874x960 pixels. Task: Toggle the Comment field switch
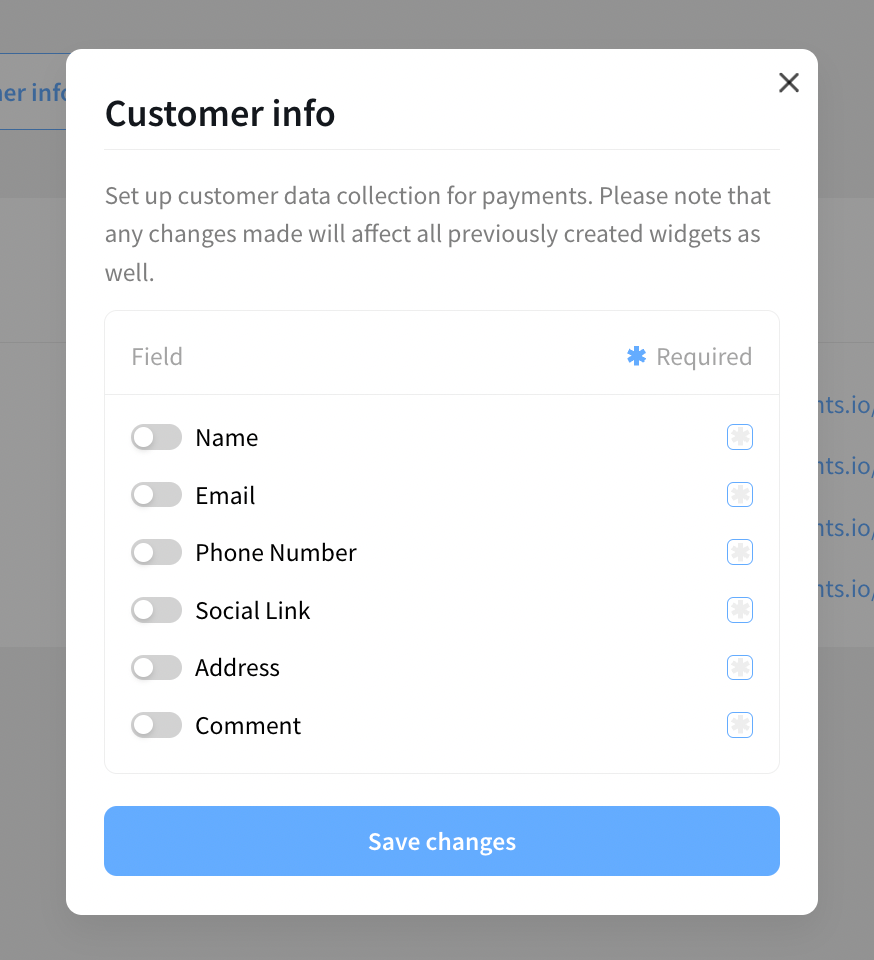[x=156, y=725]
